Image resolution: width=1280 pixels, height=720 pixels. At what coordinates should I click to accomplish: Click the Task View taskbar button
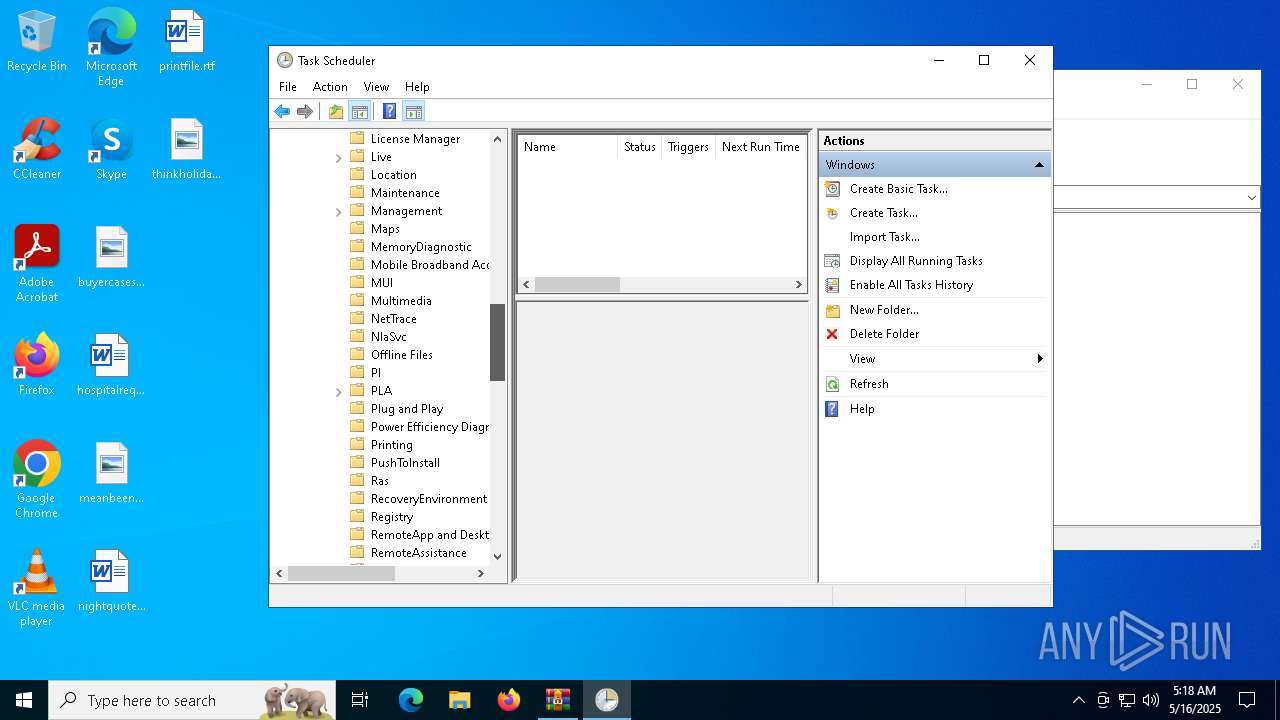[360, 700]
